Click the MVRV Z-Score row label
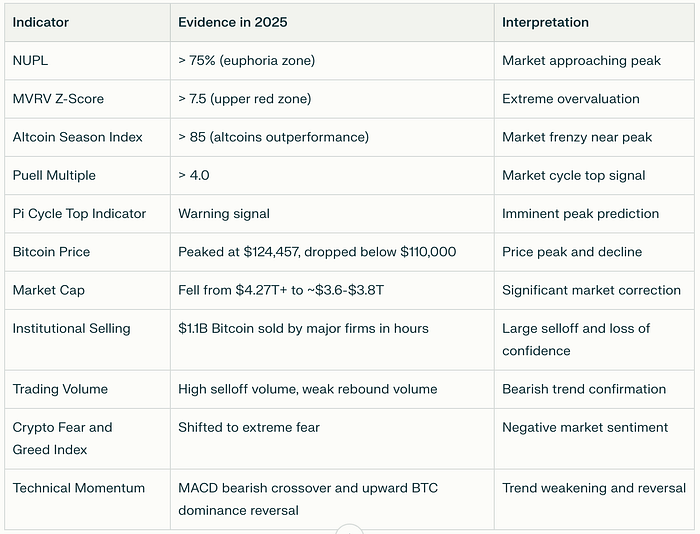The height and width of the screenshot is (534, 700). click(x=58, y=99)
